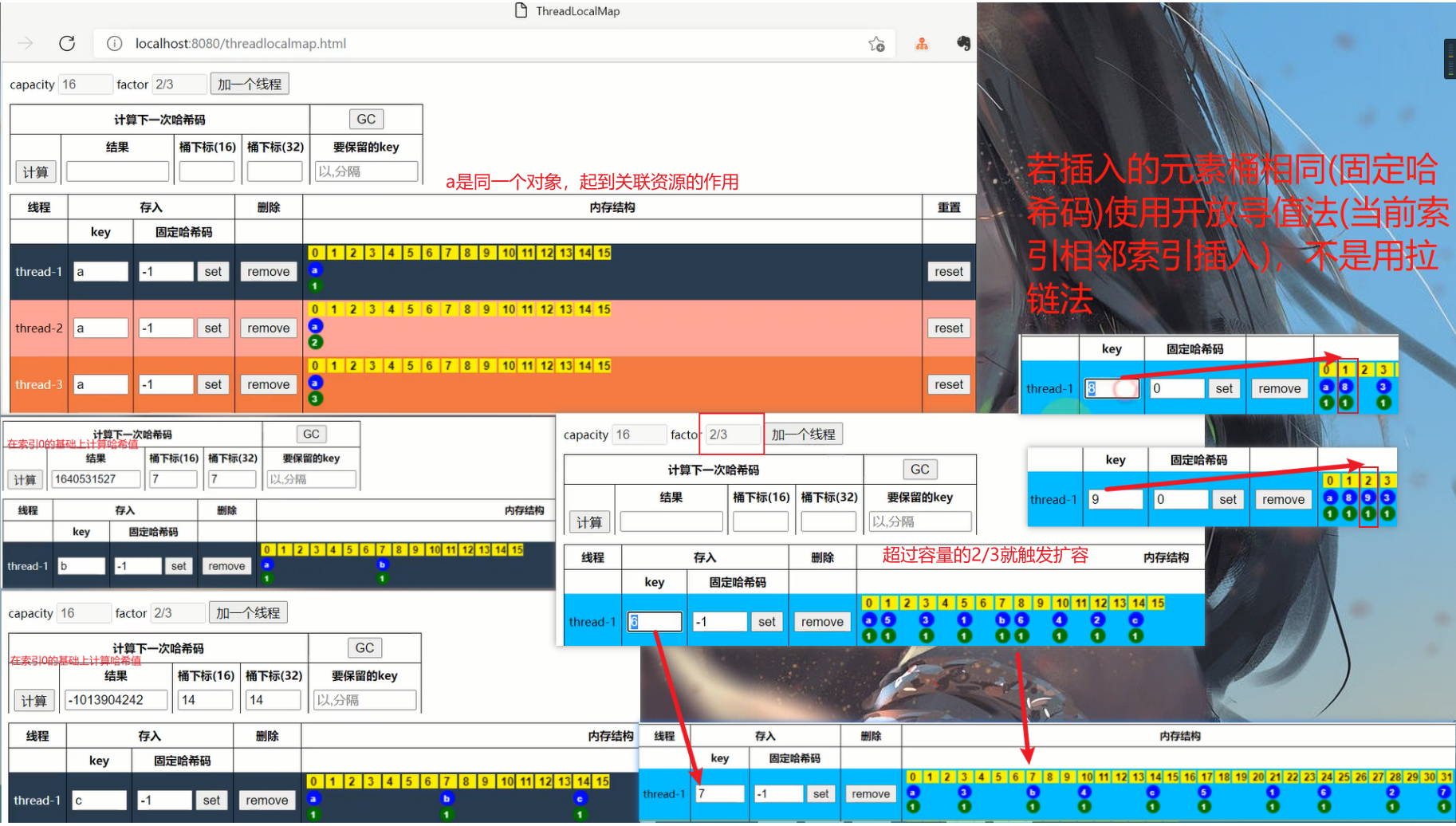Click the ThreadLocalMap tab page icon
The height and width of the screenshot is (826, 1456).
pos(521,10)
